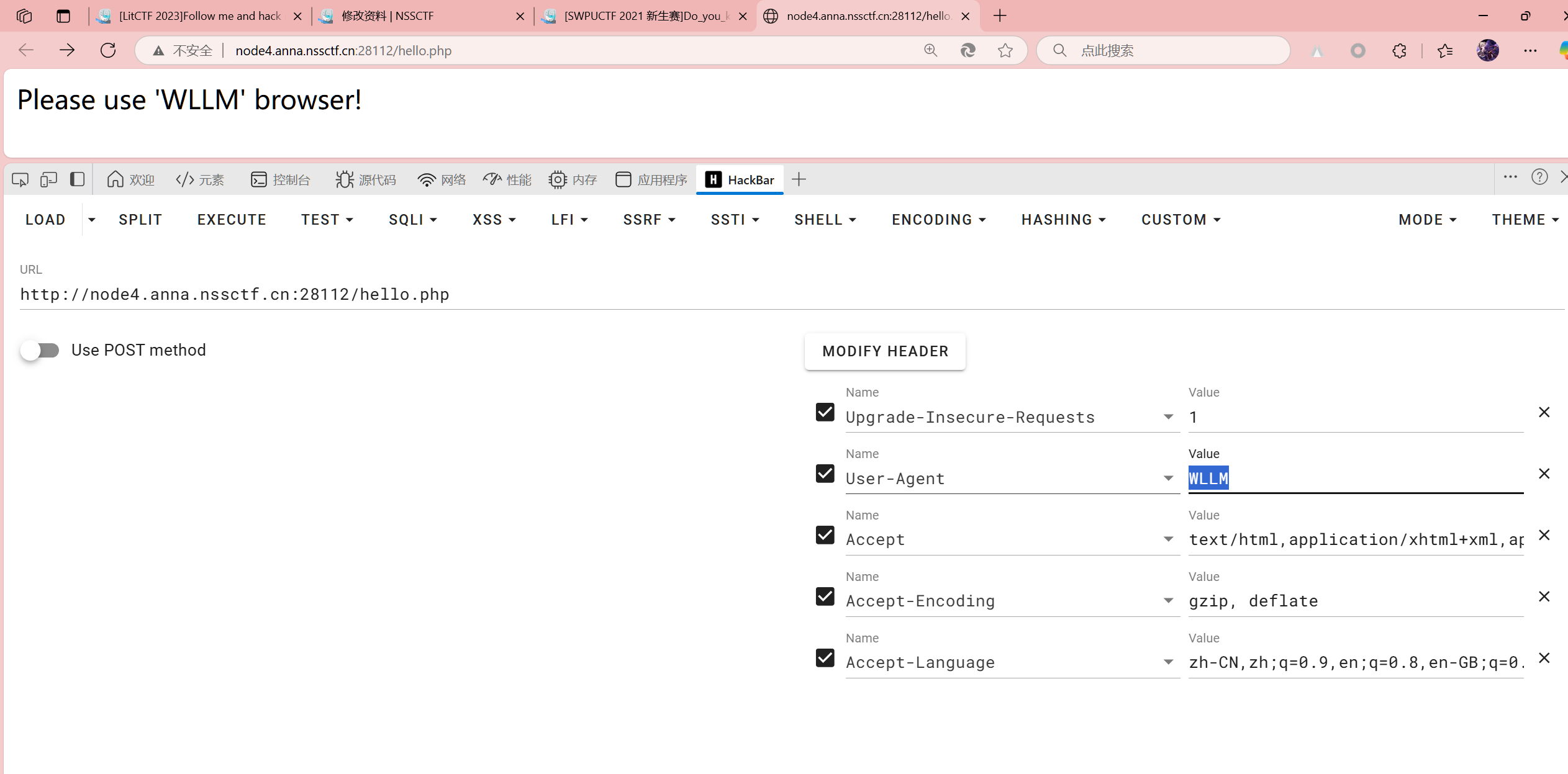Open the ENCODING dropdown menu
Screen dimensions: 1568x774
tap(938, 220)
